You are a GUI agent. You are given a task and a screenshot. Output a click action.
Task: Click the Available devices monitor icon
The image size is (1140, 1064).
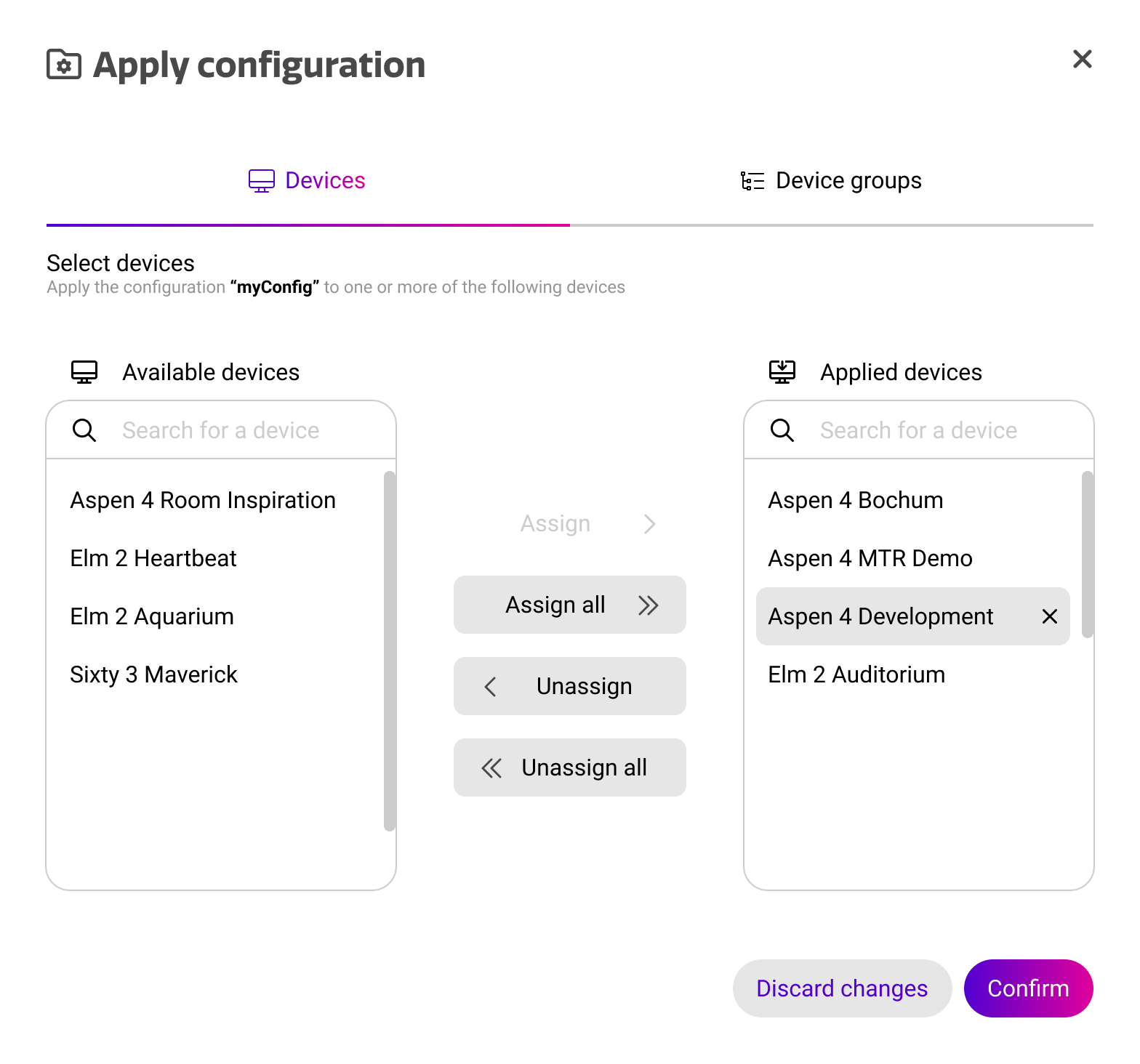84,372
